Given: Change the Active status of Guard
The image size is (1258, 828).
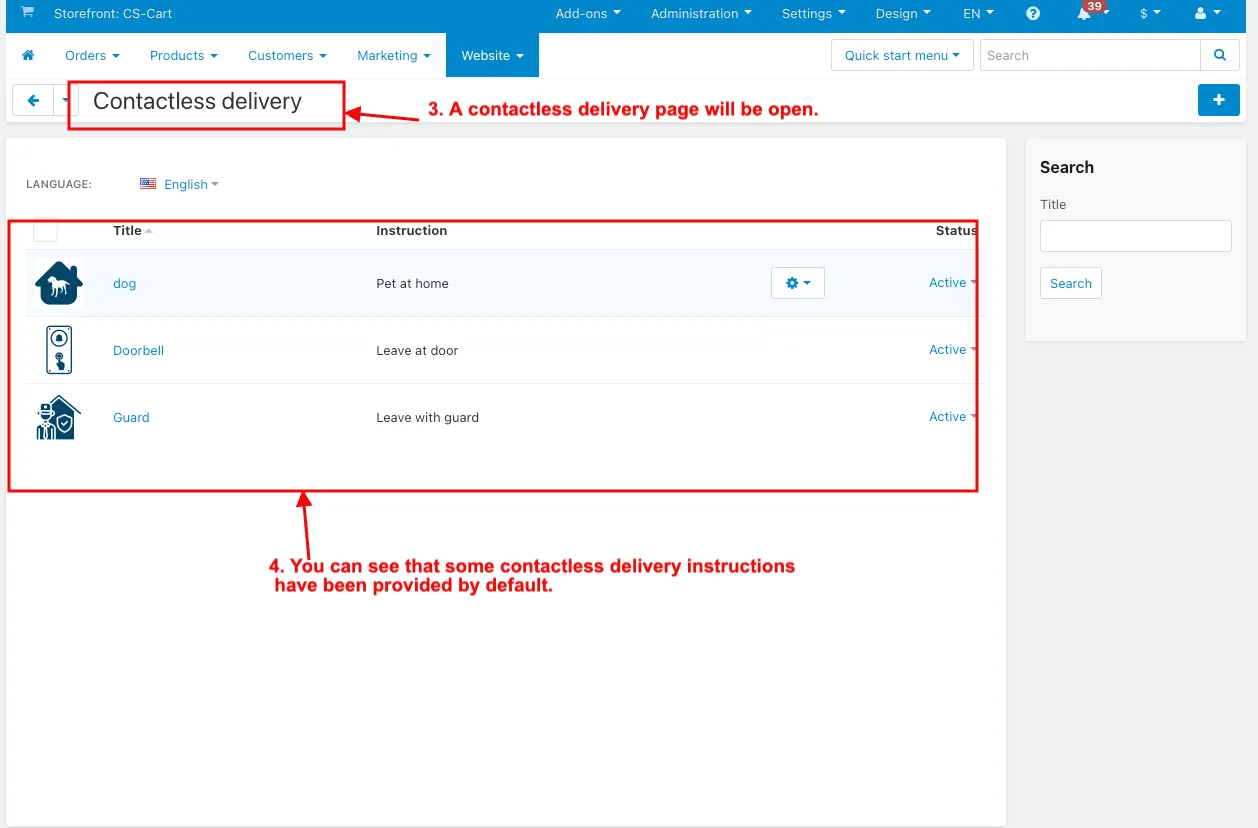Looking at the screenshot, I should [952, 416].
